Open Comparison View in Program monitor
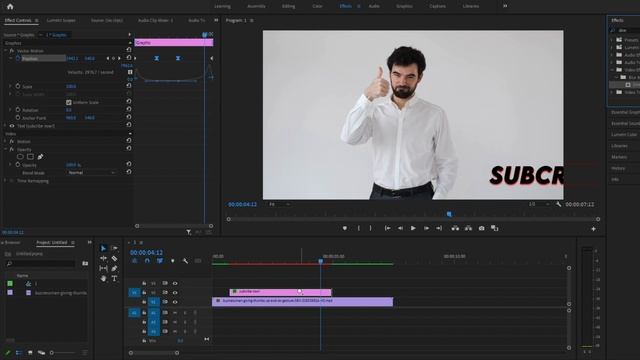The width and height of the screenshot is (640, 360). pos(495,228)
